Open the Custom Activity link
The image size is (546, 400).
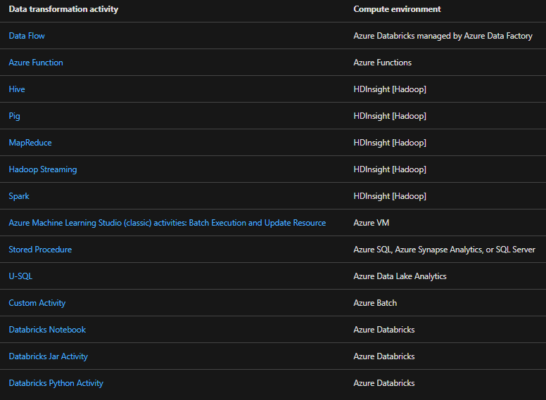tap(37, 303)
